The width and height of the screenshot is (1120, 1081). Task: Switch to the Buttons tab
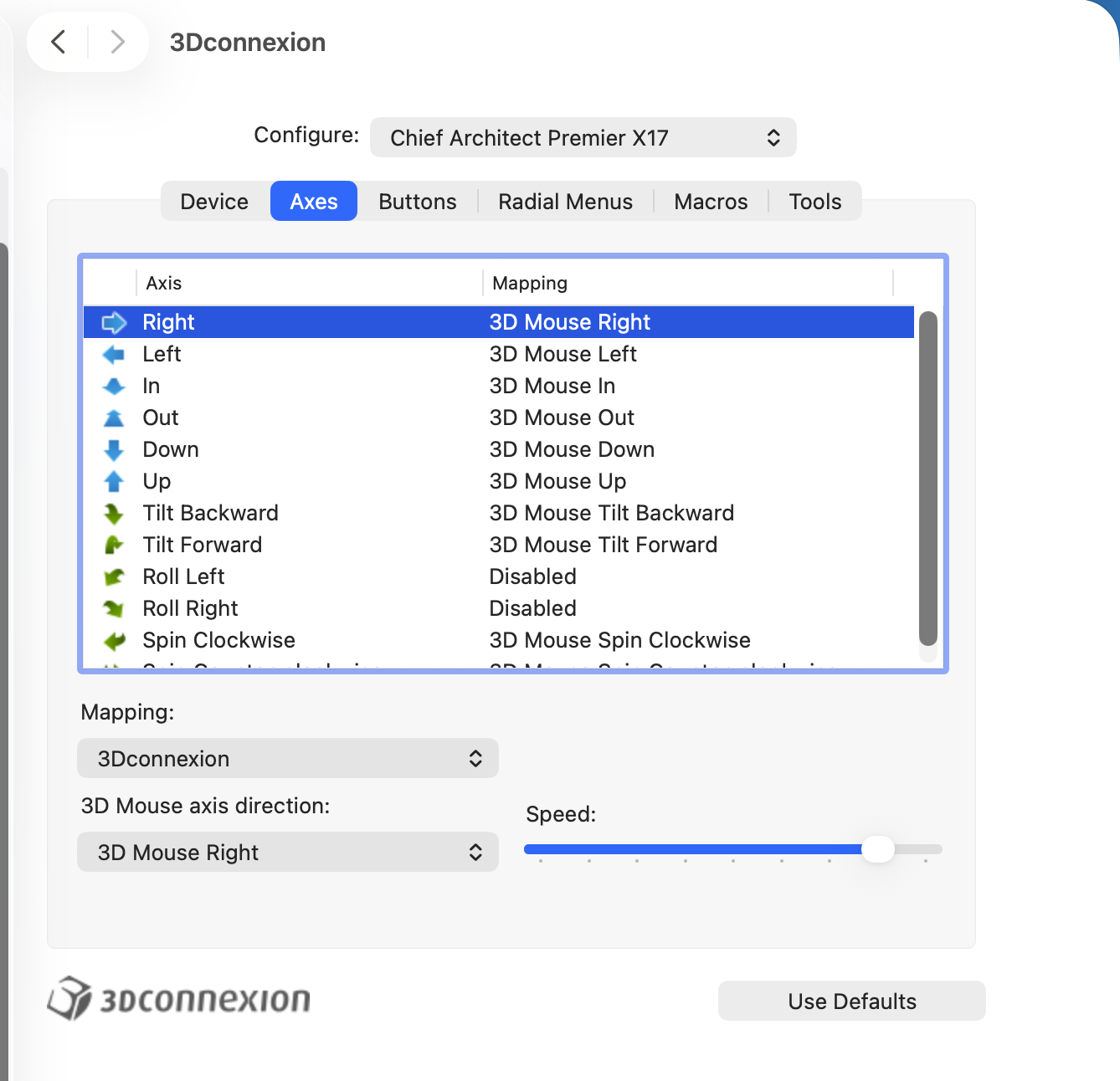418,201
